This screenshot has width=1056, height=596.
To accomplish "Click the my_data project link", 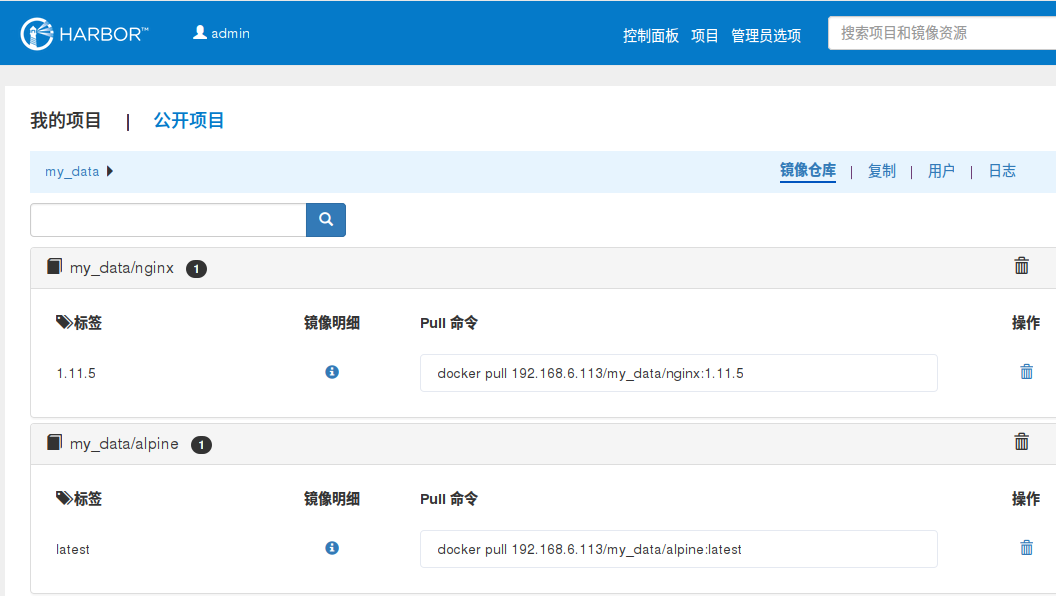I will pyautogui.click(x=72, y=172).
